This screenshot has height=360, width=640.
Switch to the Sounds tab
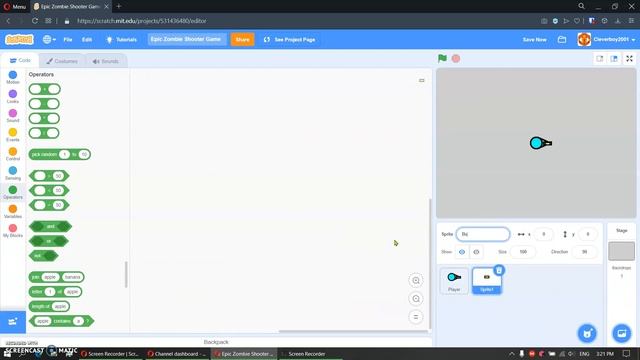[x=106, y=61]
